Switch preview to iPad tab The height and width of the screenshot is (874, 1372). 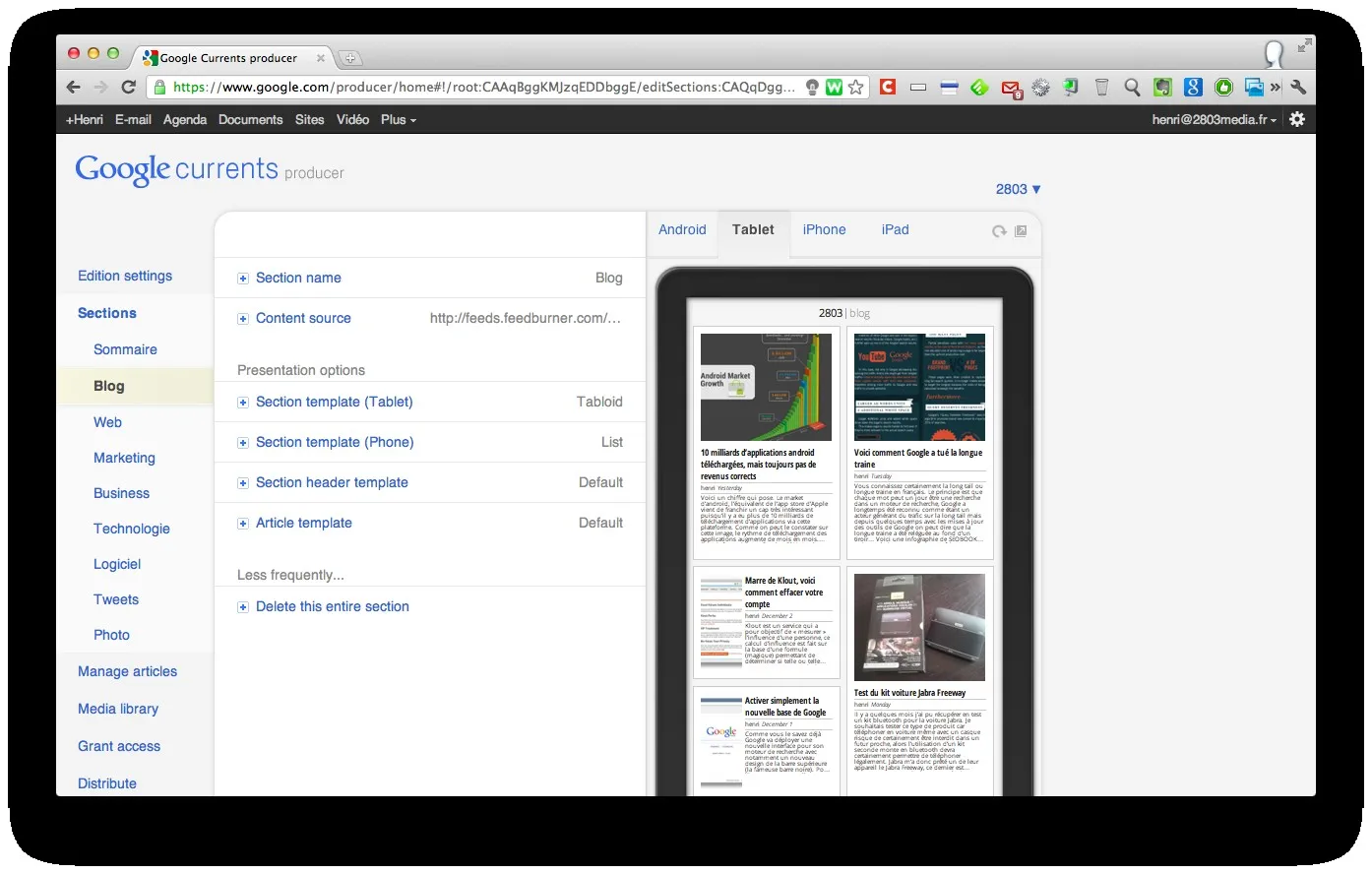895,229
